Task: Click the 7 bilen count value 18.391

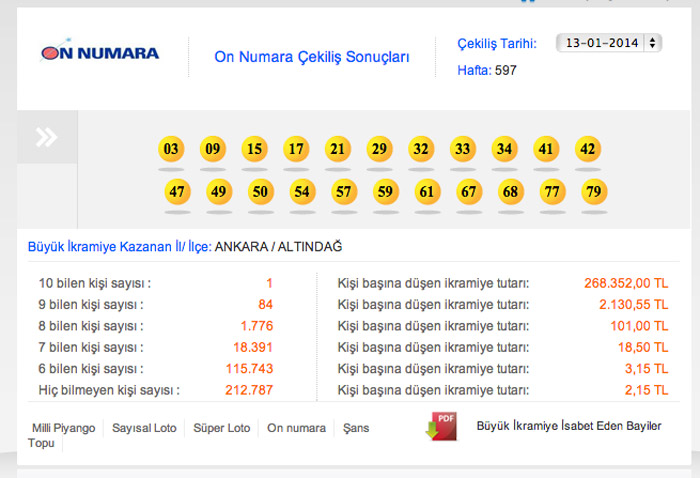Action: click(253, 347)
